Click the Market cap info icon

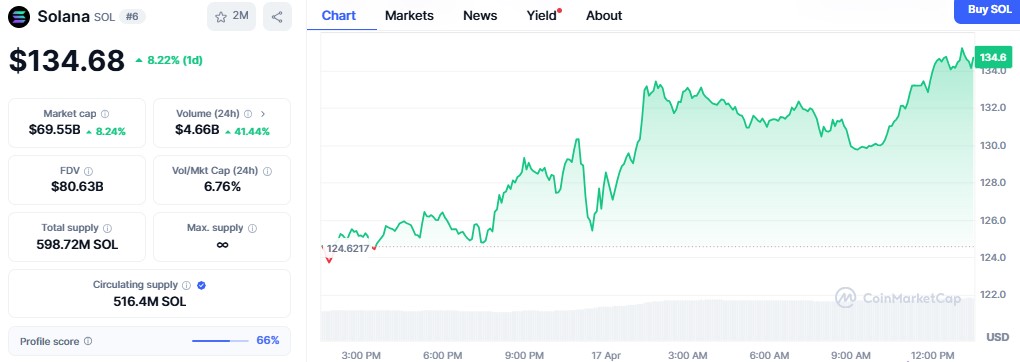(105, 114)
